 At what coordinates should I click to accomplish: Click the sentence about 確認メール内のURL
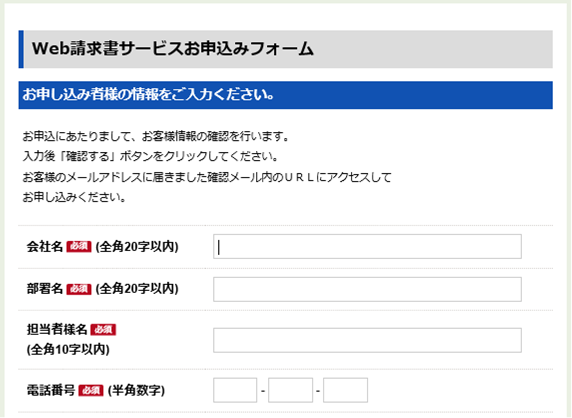[207, 177]
